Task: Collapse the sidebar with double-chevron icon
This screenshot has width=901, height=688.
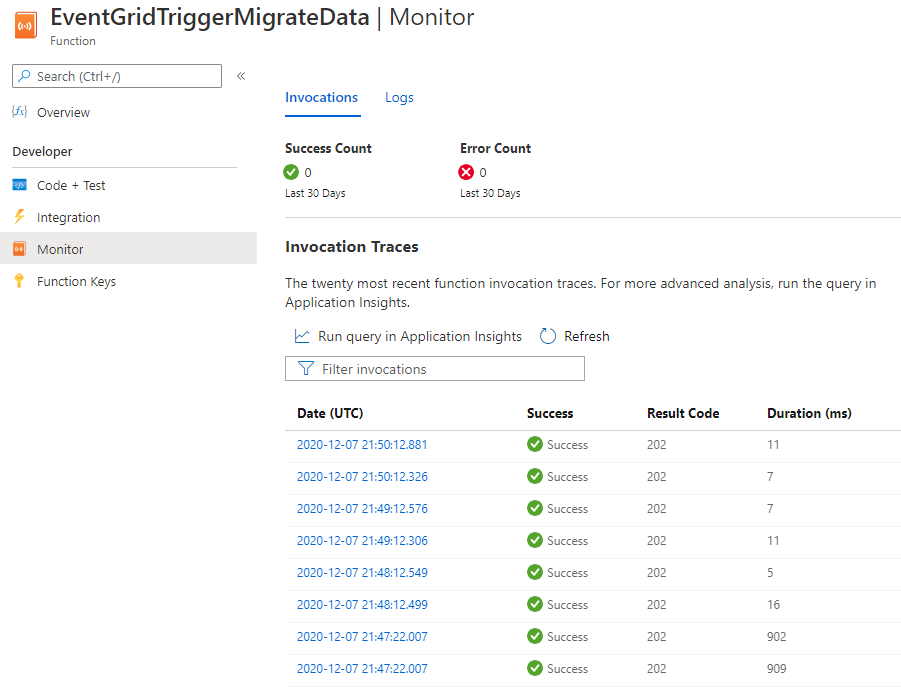Action: click(x=241, y=76)
